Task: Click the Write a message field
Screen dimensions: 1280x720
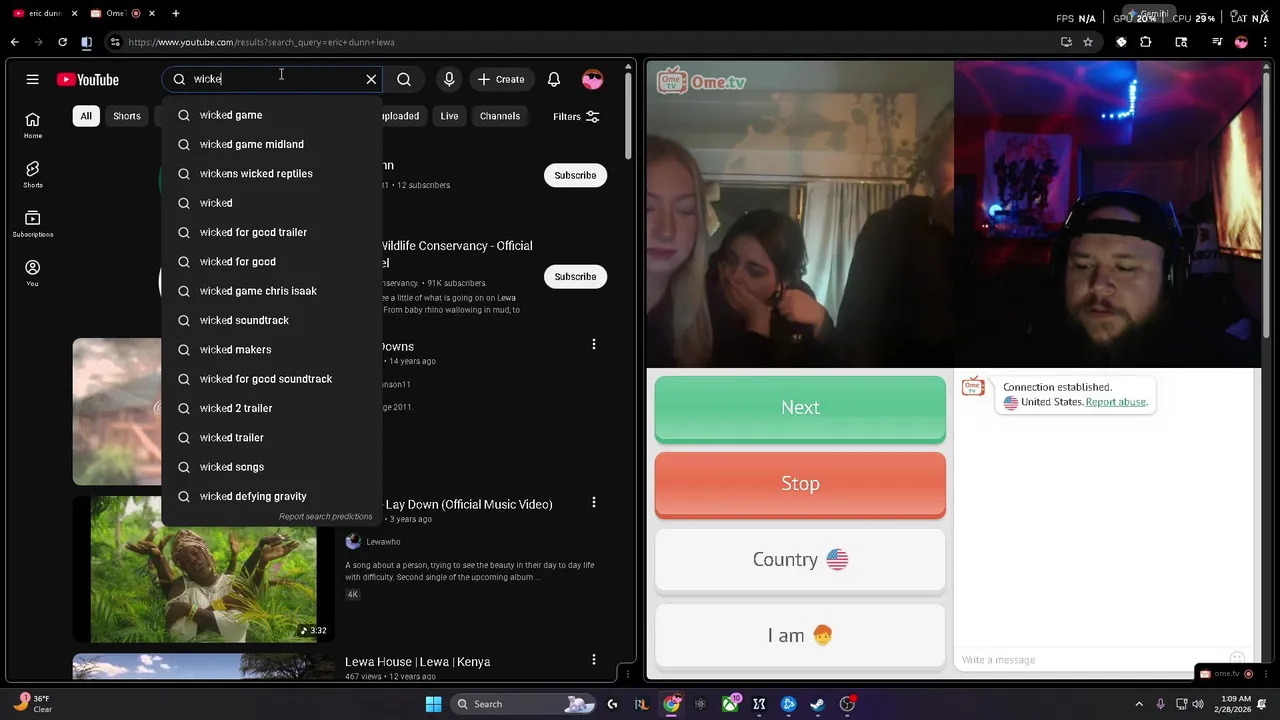Action: pos(1090,660)
